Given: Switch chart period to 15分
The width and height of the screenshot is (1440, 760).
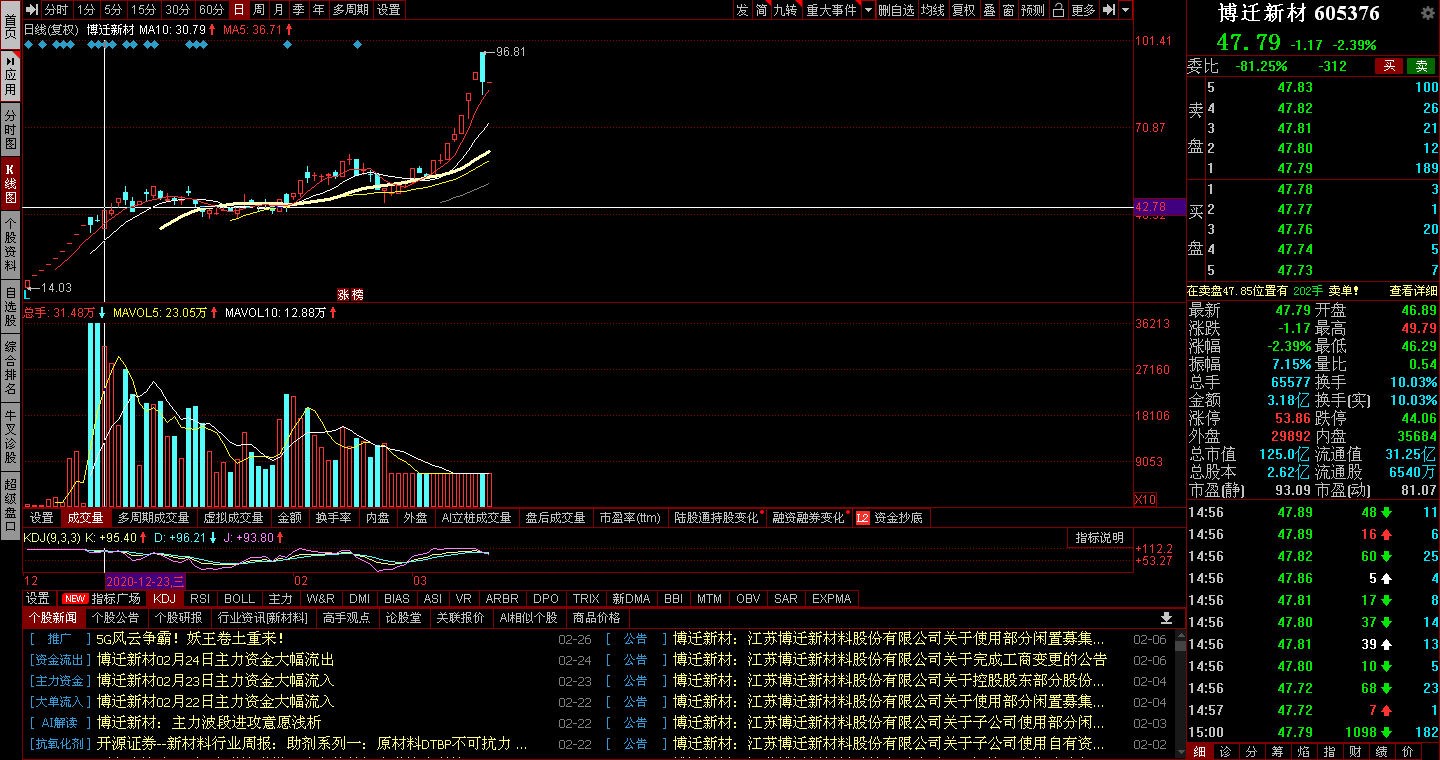Looking at the screenshot, I should tap(144, 10).
